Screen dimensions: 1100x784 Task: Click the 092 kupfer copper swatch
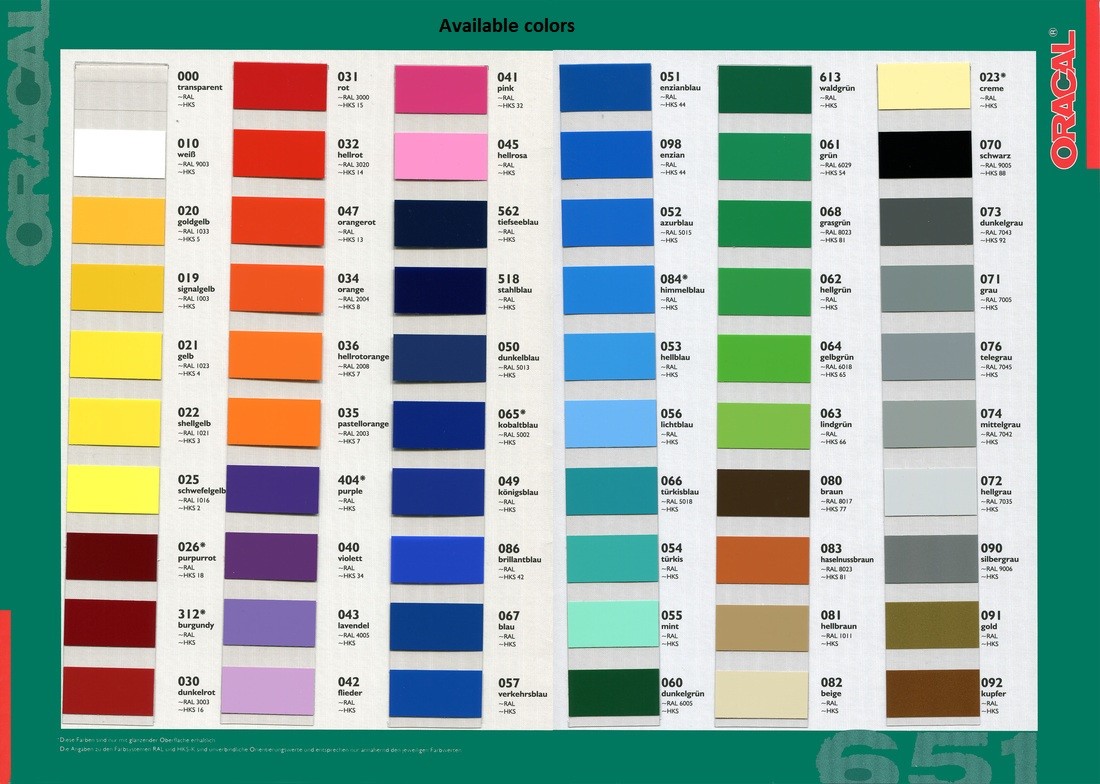932,694
